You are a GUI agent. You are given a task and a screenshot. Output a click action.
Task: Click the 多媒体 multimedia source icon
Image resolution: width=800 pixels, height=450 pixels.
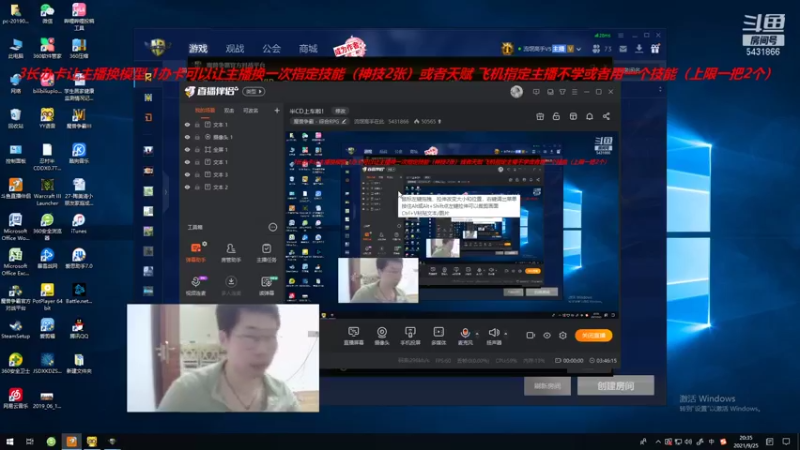click(x=438, y=336)
